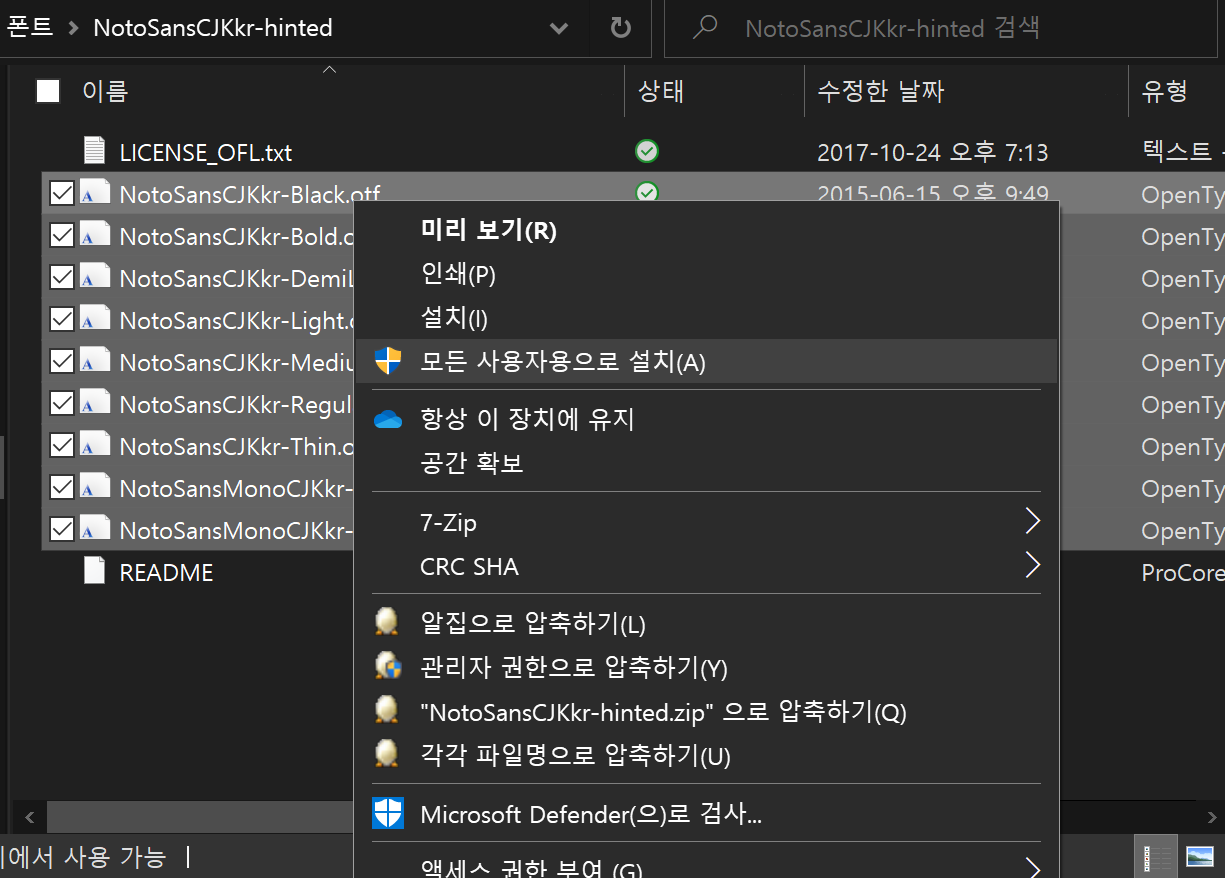The image size is (1225, 878).
Task: Uncheck the NotoSansCJKkr-Black.otf checkbox
Action: pos(62,193)
